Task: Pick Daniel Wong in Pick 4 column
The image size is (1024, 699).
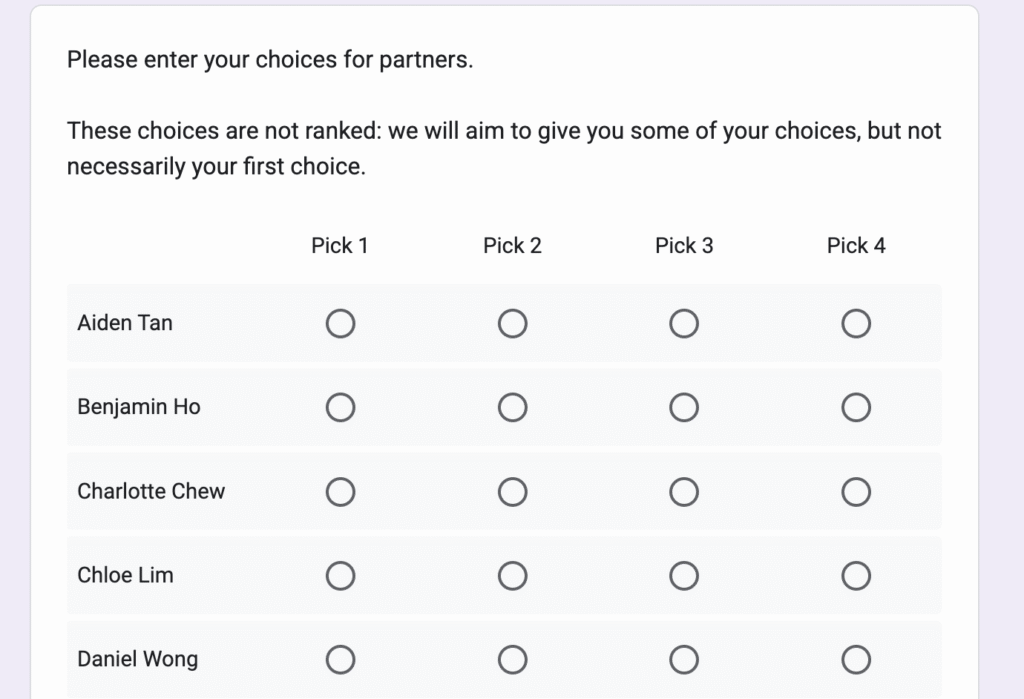Action: (856, 660)
